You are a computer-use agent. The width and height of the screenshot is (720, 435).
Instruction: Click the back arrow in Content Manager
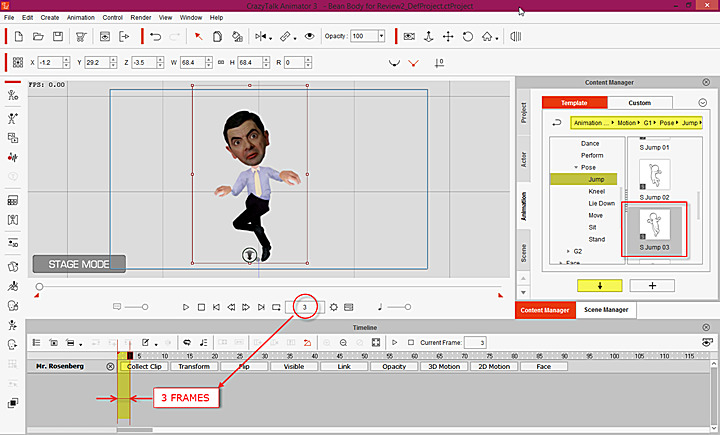click(557, 123)
